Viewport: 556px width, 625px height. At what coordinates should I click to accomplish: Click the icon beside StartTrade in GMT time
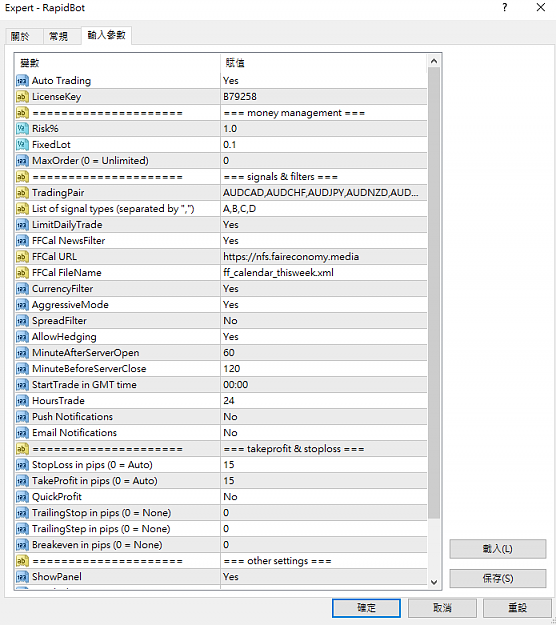(22, 385)
